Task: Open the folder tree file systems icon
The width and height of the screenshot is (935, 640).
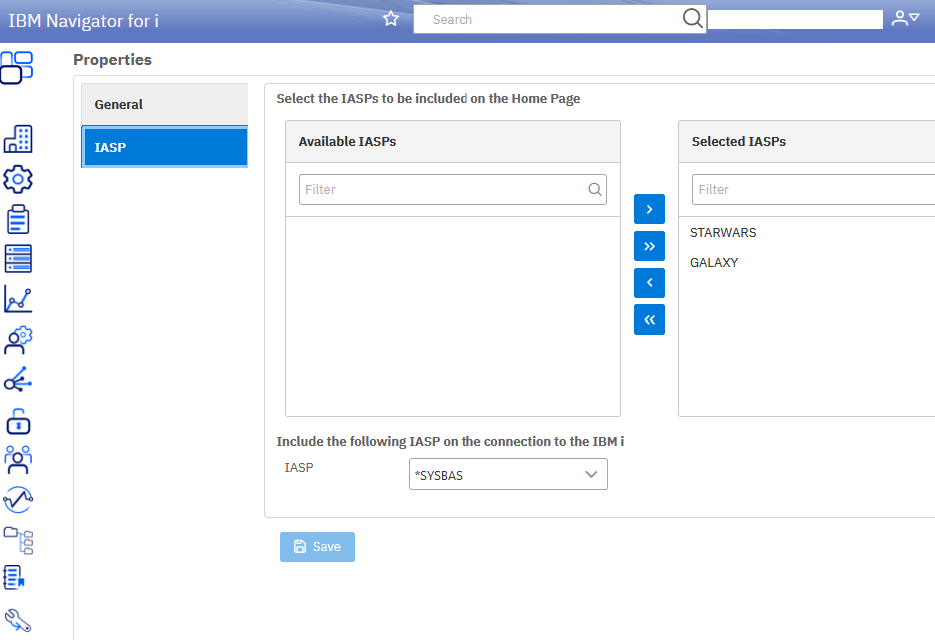Action: 18,540
